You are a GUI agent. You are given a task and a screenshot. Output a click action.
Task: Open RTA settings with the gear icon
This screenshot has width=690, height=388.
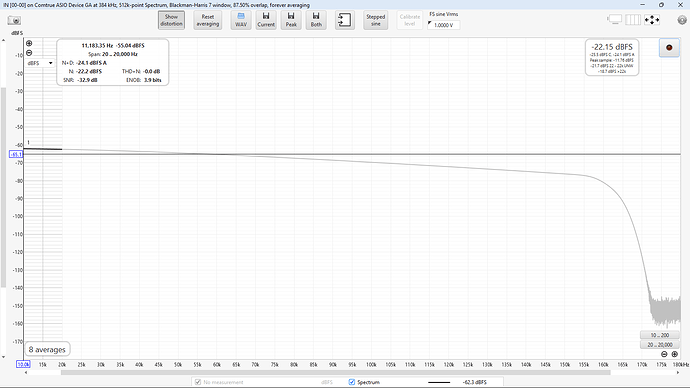(682, 20)
